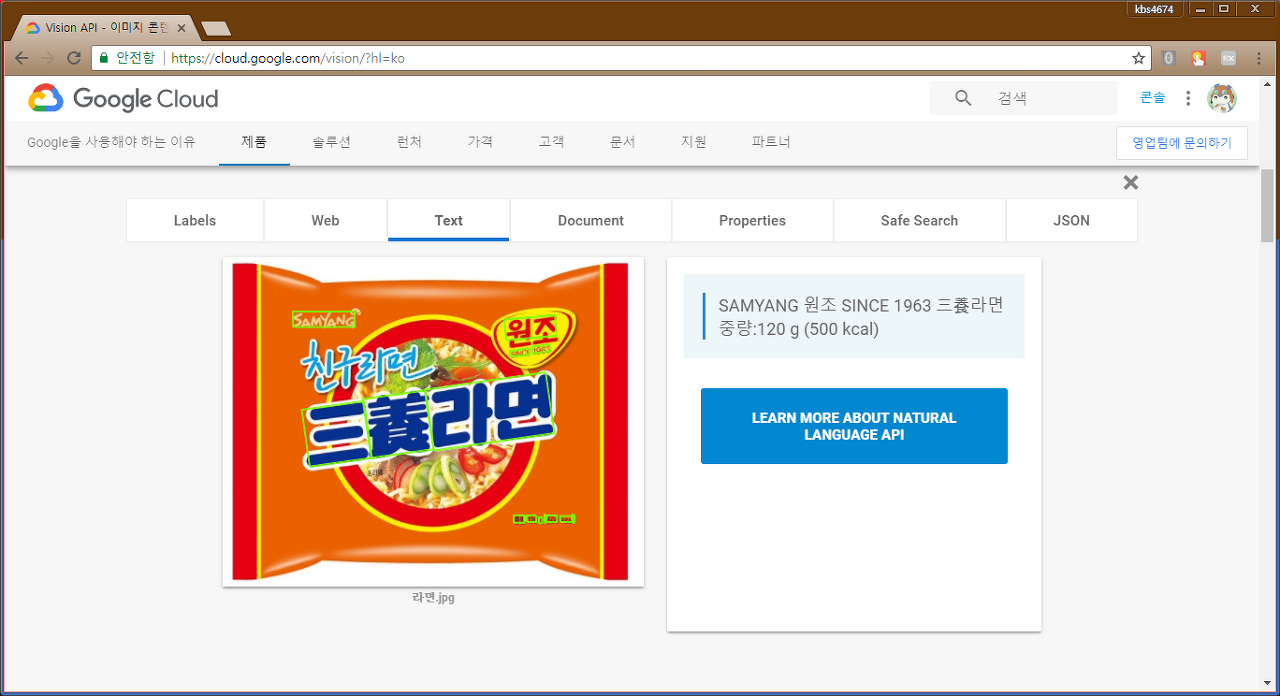Open the 런처 menu item

(409, 142)
